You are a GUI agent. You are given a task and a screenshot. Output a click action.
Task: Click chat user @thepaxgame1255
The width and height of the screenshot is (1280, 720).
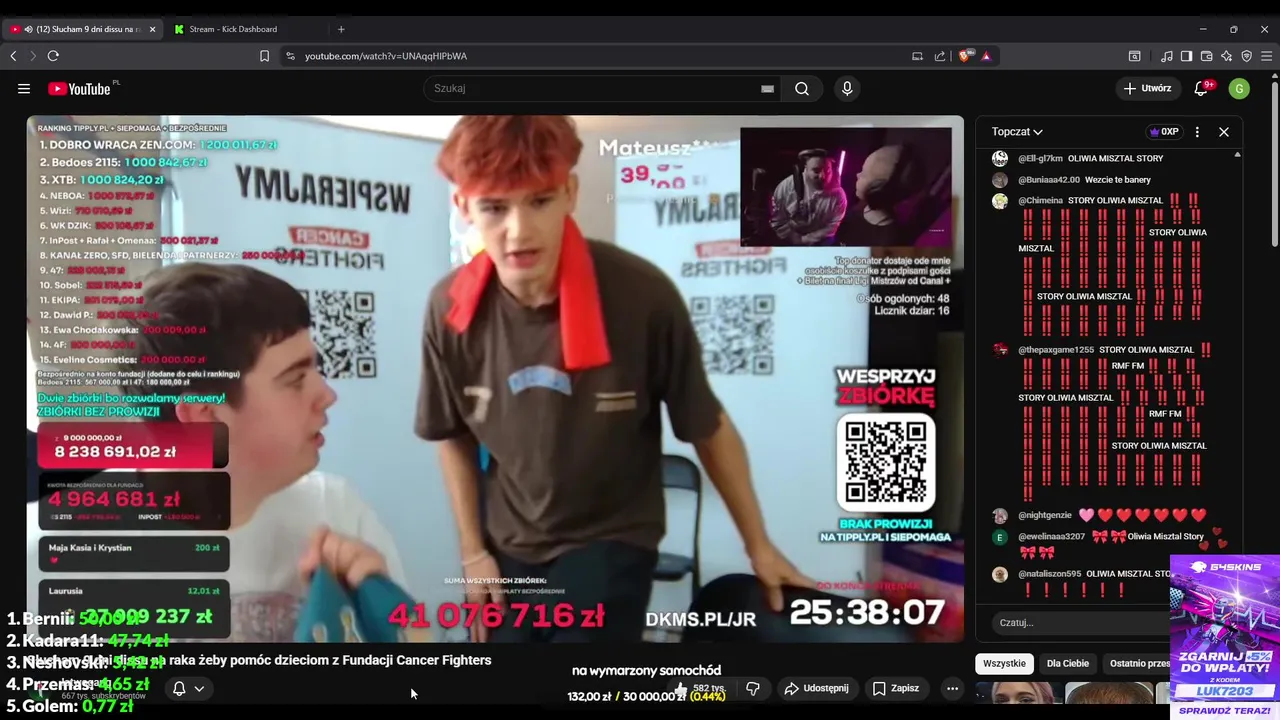click(1056, 350)
